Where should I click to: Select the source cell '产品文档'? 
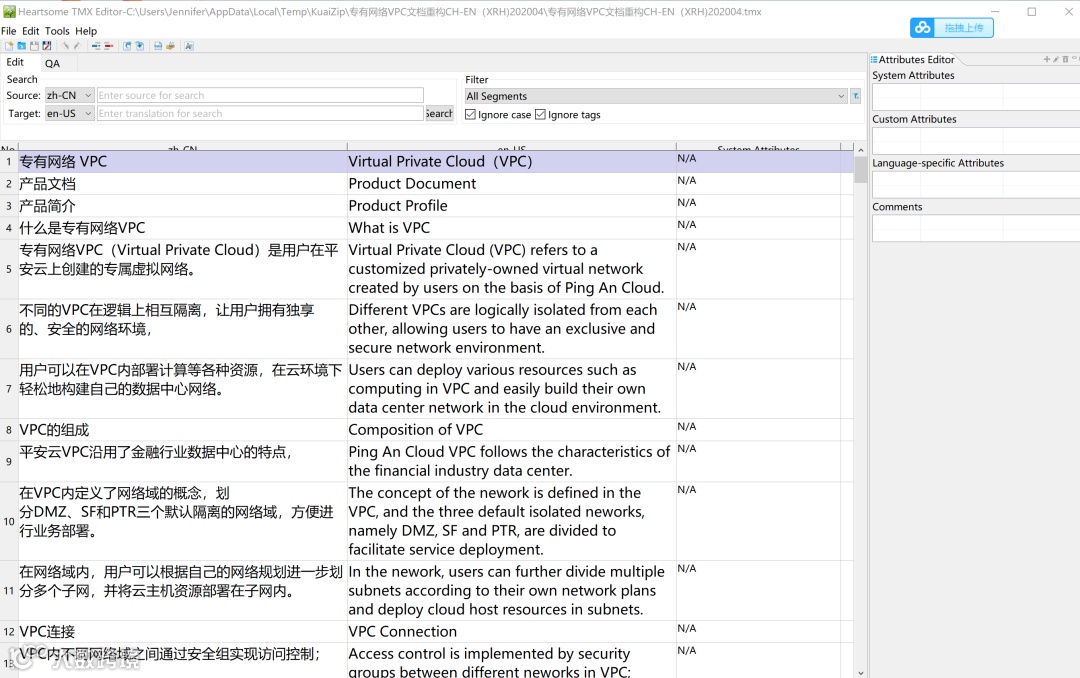[x=182, y=183]
